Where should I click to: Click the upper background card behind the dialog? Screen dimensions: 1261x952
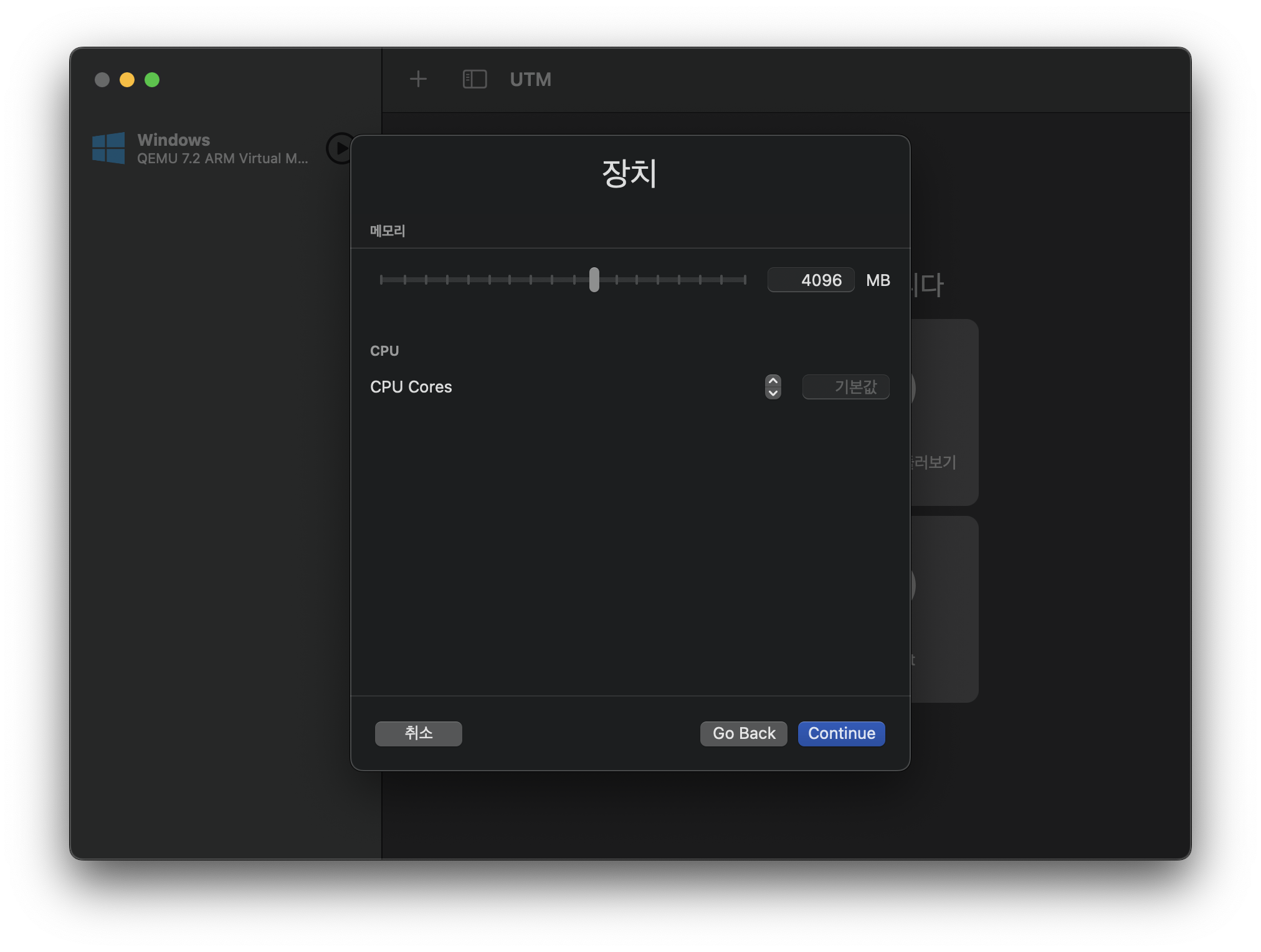[945, 411]
